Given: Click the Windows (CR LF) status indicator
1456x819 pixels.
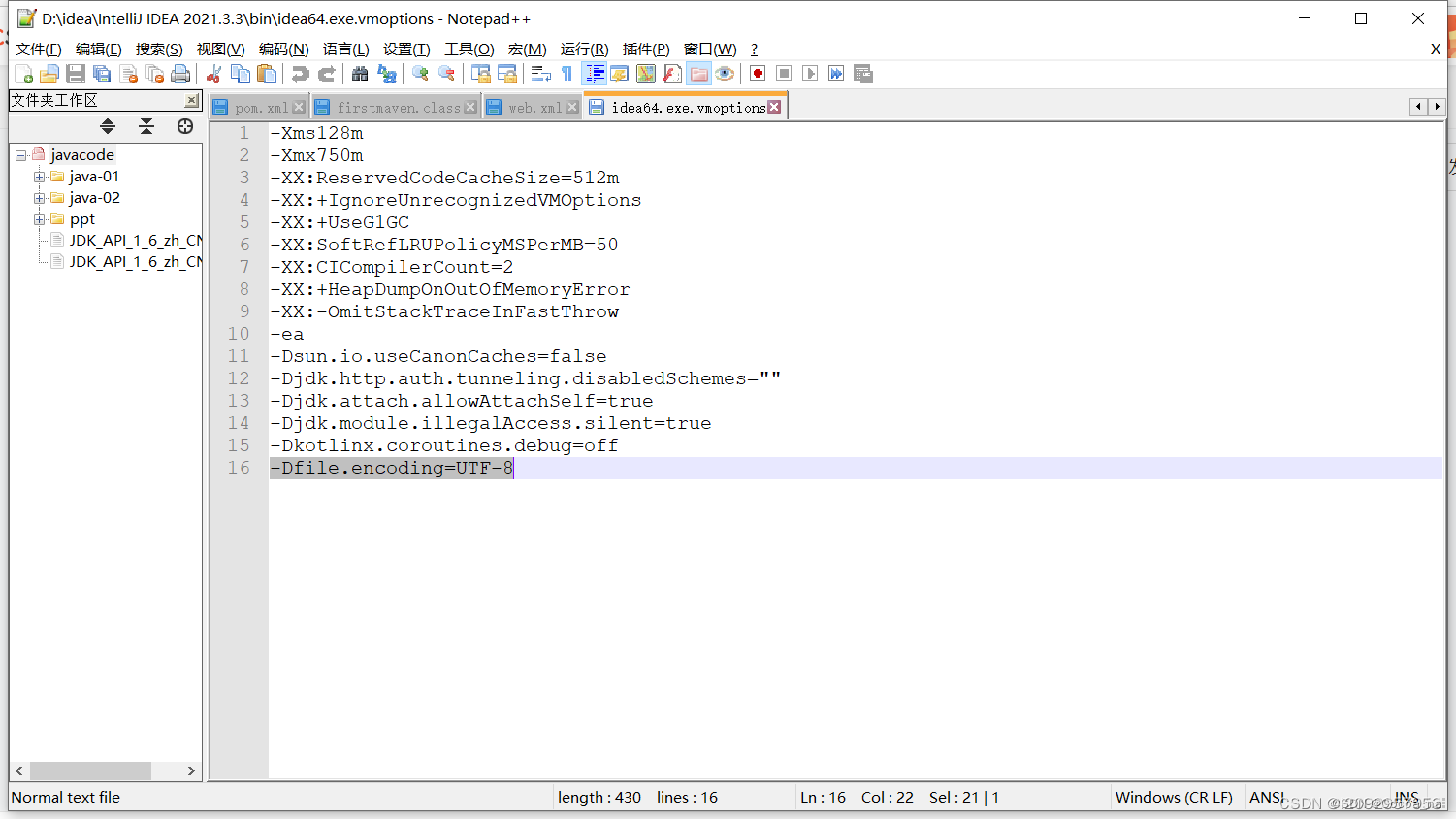Looking at the screenshot, I should tap(1175, 797).
